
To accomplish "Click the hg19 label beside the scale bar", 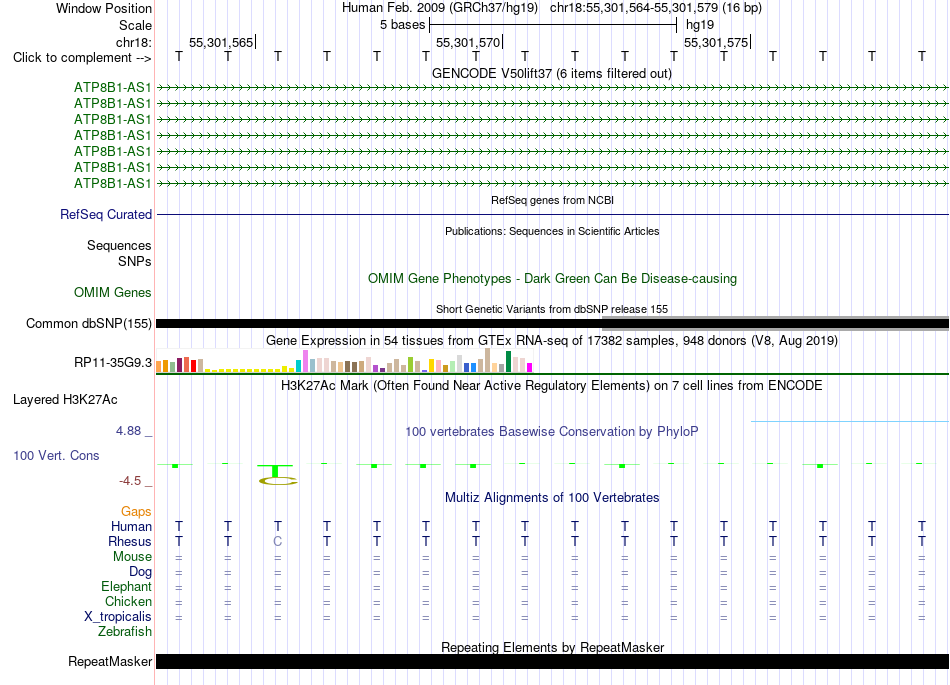I will coord(700,25).
